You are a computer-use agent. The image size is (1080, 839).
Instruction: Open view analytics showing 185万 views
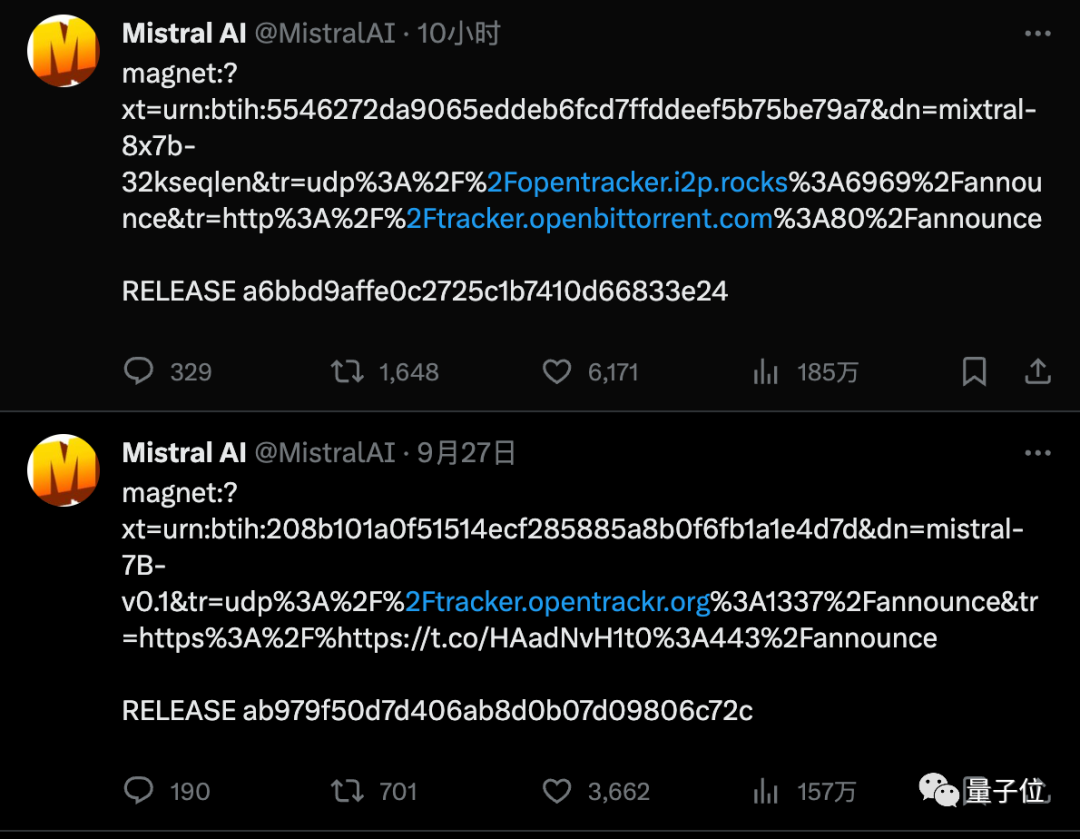(x=765, y=371)
